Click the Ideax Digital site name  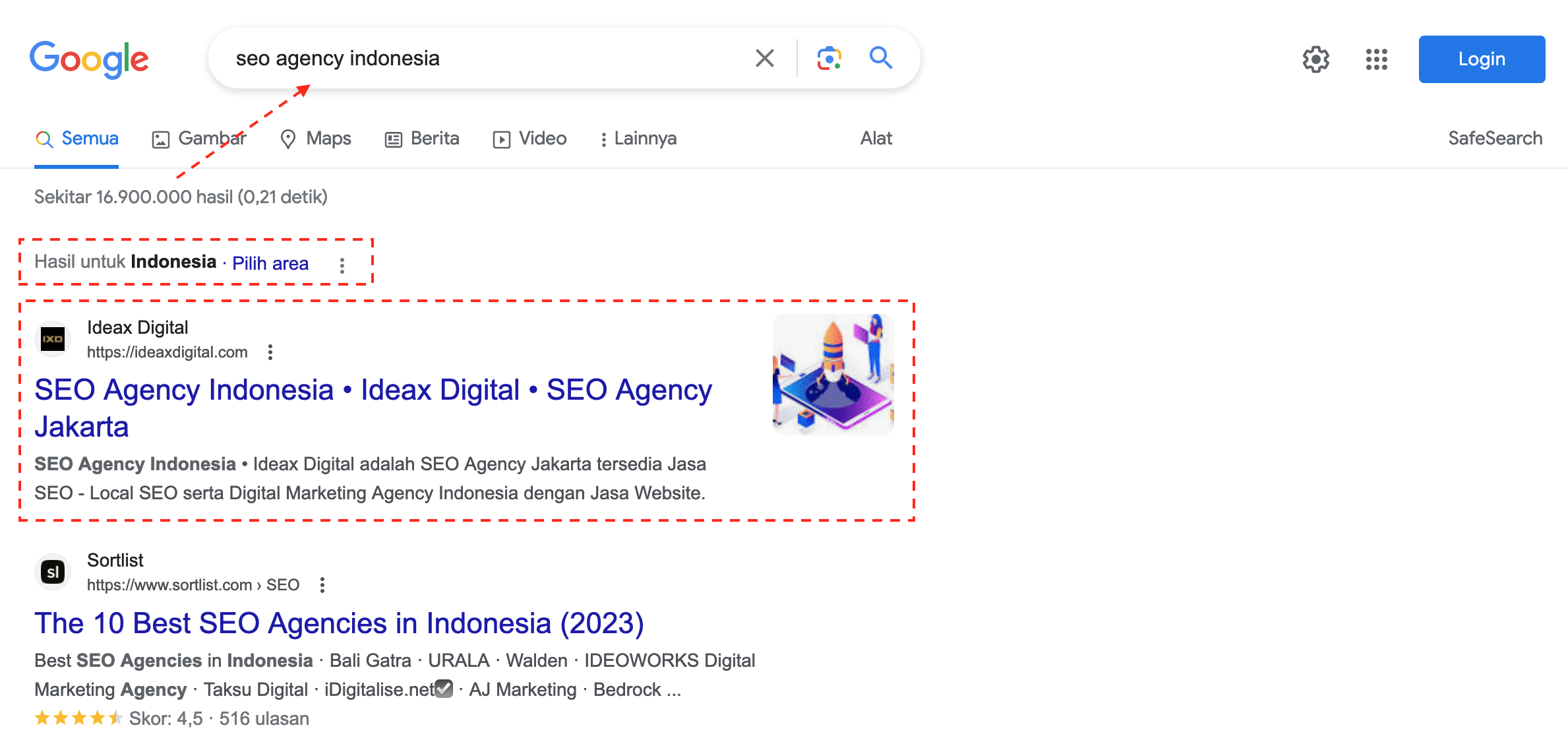(x=137, y=327)
